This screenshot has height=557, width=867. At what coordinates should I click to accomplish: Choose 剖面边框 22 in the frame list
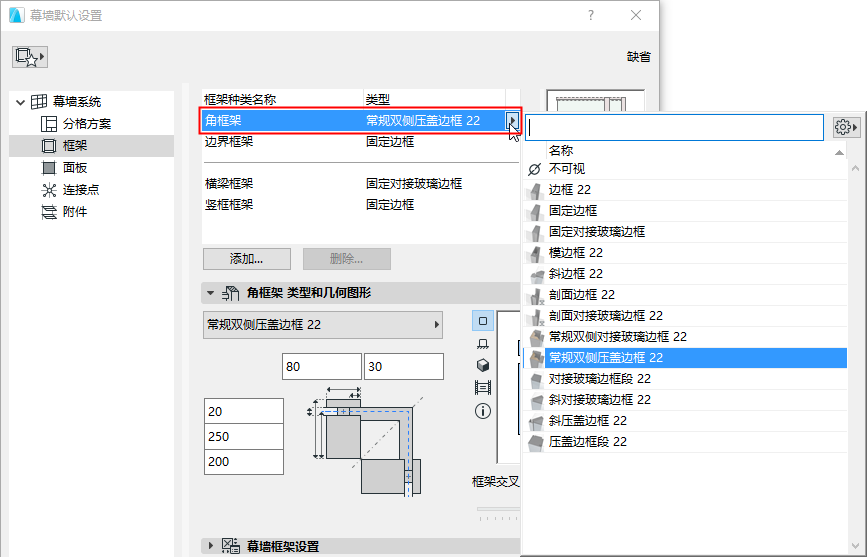(x=685, y=295)
